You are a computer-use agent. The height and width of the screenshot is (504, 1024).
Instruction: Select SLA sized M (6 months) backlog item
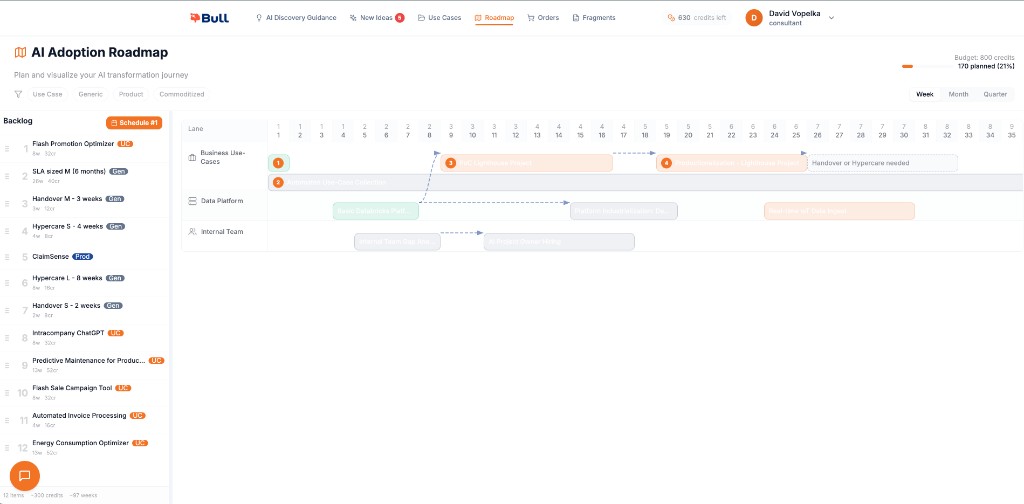(85, 176)
